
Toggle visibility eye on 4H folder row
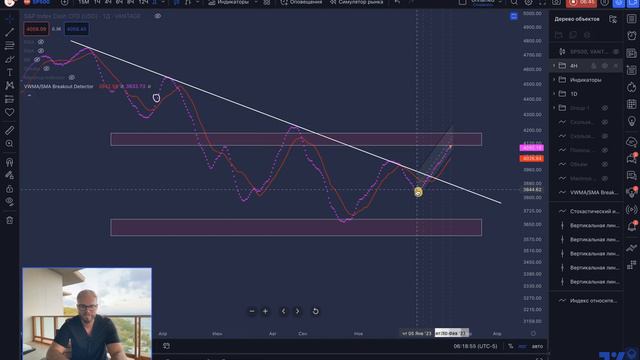point(604,66)
